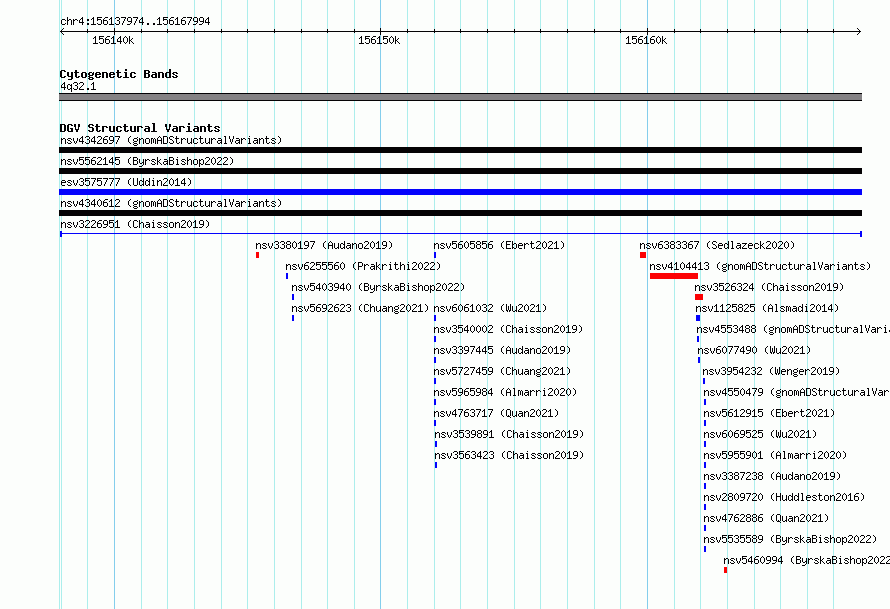890x609 pixels.
Task: Click nsv3526324 Chaisson2019 label
Action: pos(769,287)
